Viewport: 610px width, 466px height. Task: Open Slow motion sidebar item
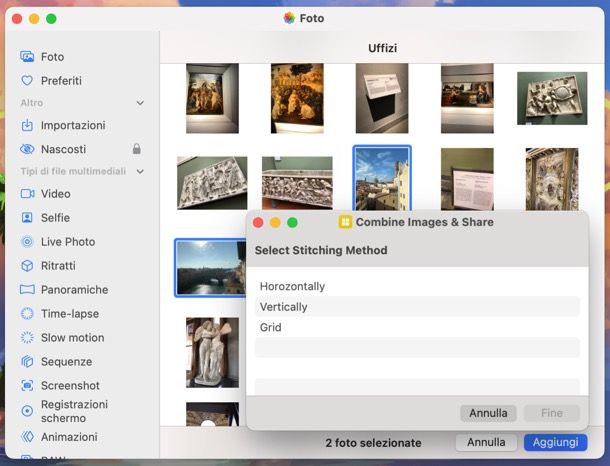72,338
